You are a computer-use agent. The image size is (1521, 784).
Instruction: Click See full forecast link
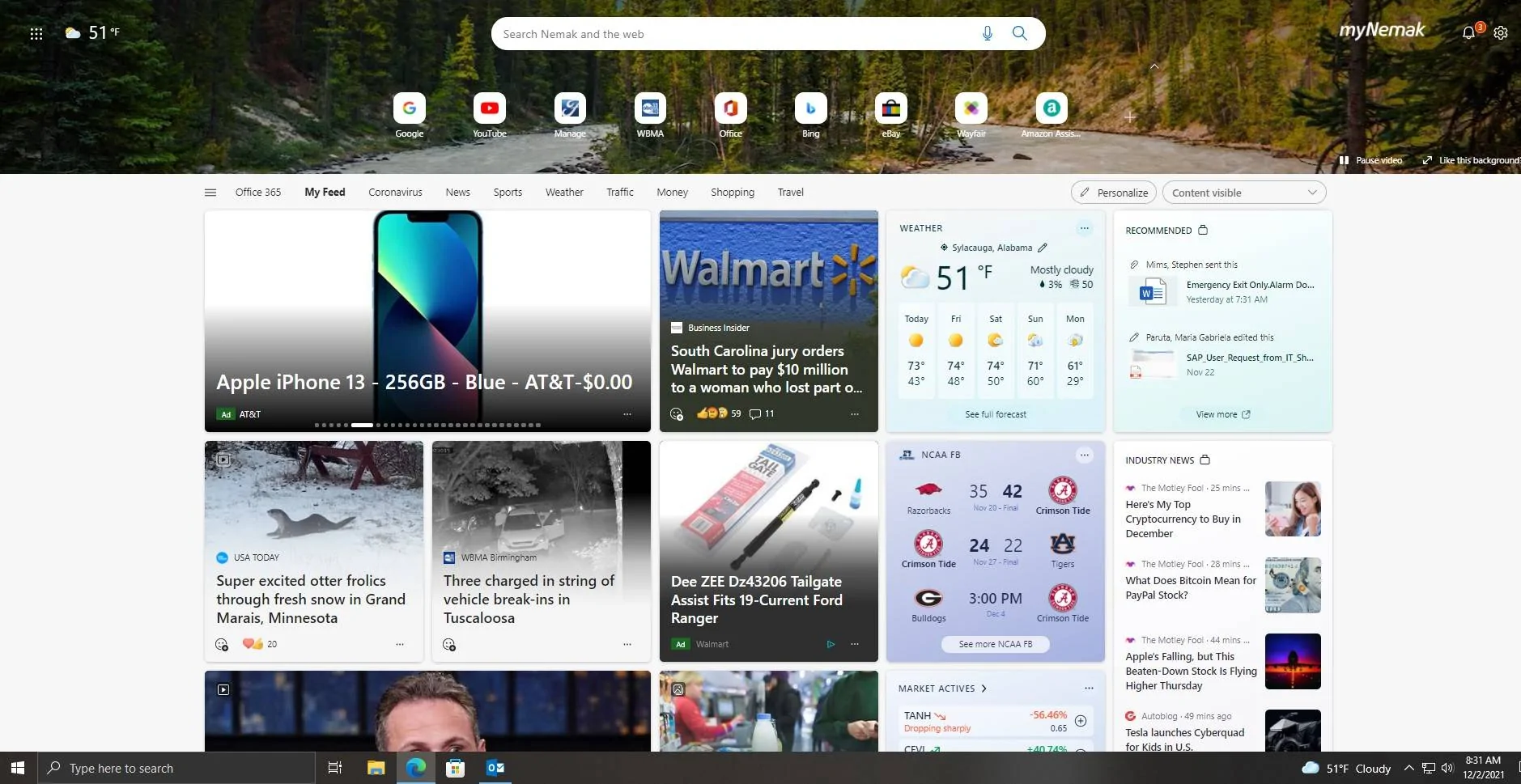point(996,414)
